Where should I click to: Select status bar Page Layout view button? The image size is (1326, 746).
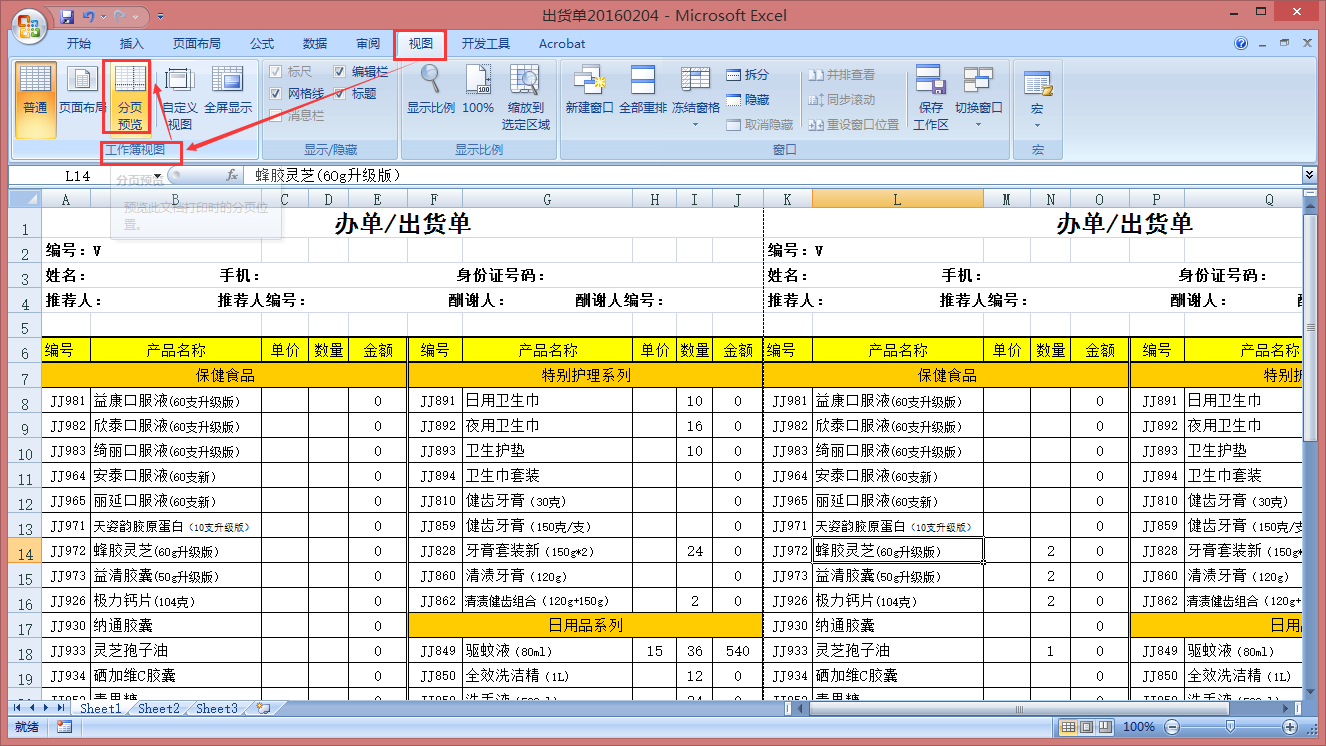[1085, 727]
